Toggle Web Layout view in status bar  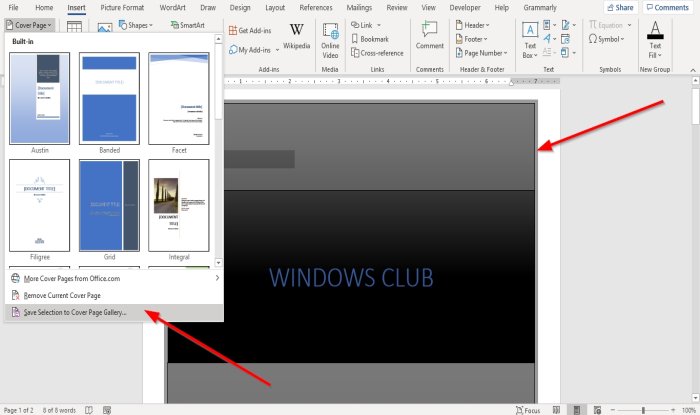click(597, 410)
